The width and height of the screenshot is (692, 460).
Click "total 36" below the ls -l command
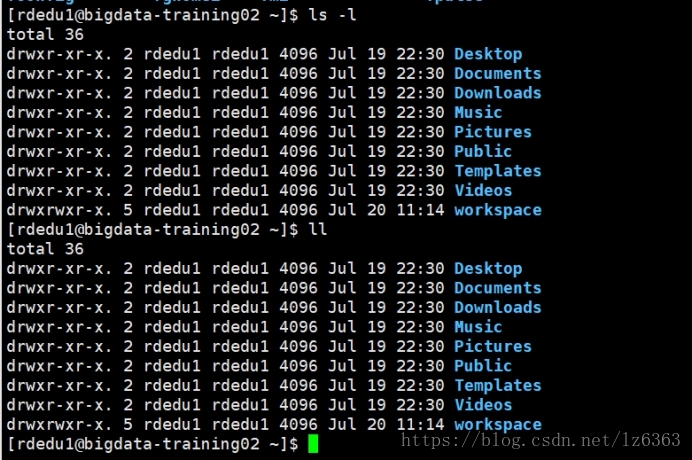(45, 34)
